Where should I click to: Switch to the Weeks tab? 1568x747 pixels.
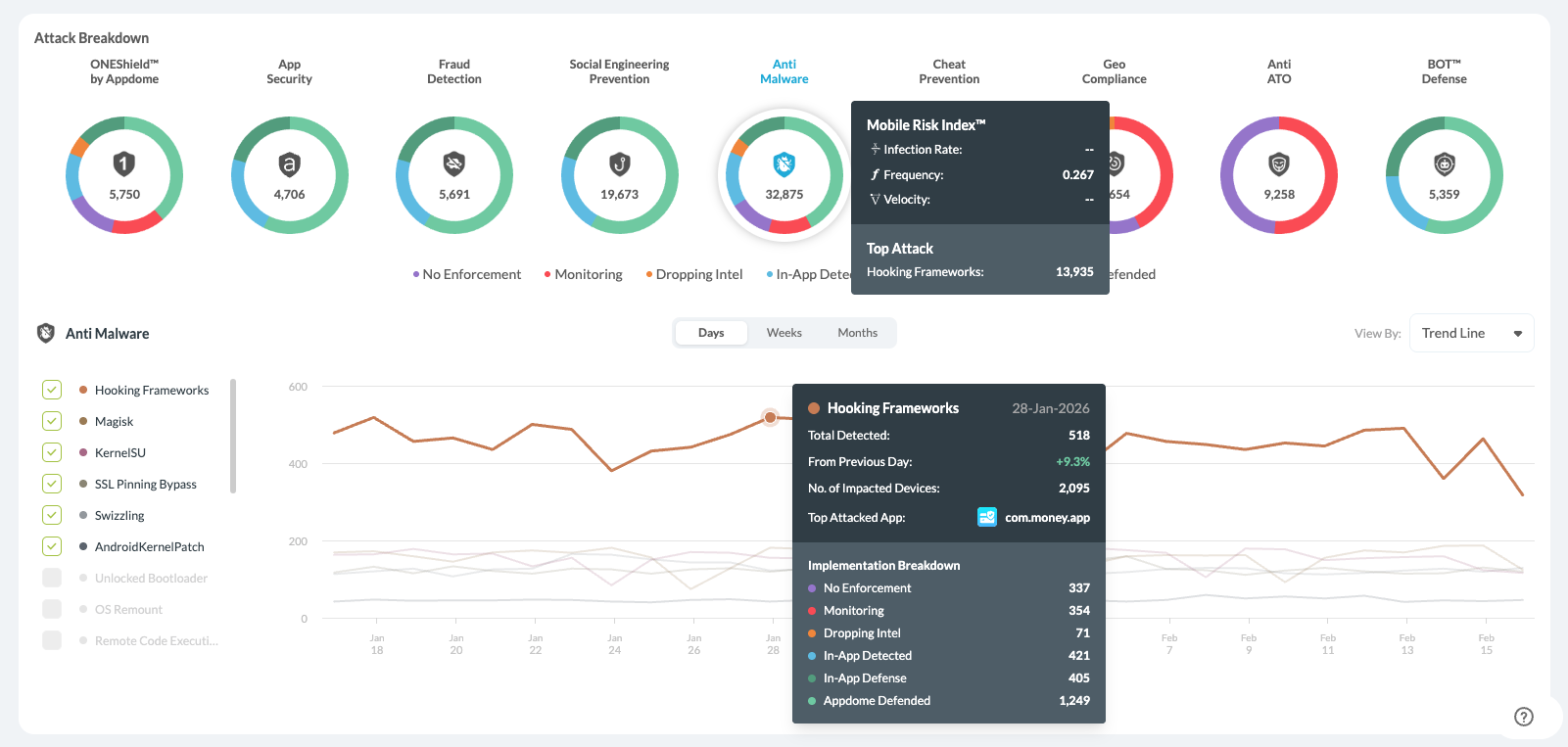(x=784, y=333)
